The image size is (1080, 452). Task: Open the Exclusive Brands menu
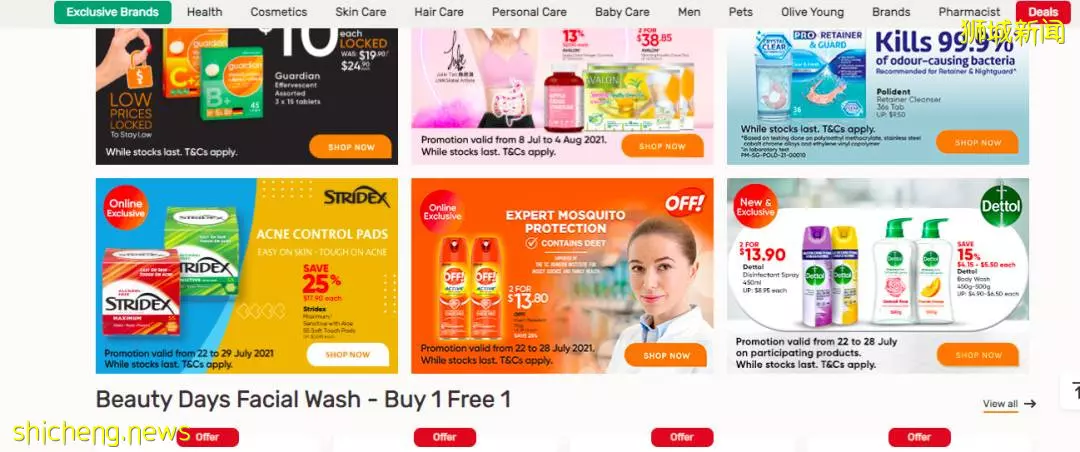(113, 12)
